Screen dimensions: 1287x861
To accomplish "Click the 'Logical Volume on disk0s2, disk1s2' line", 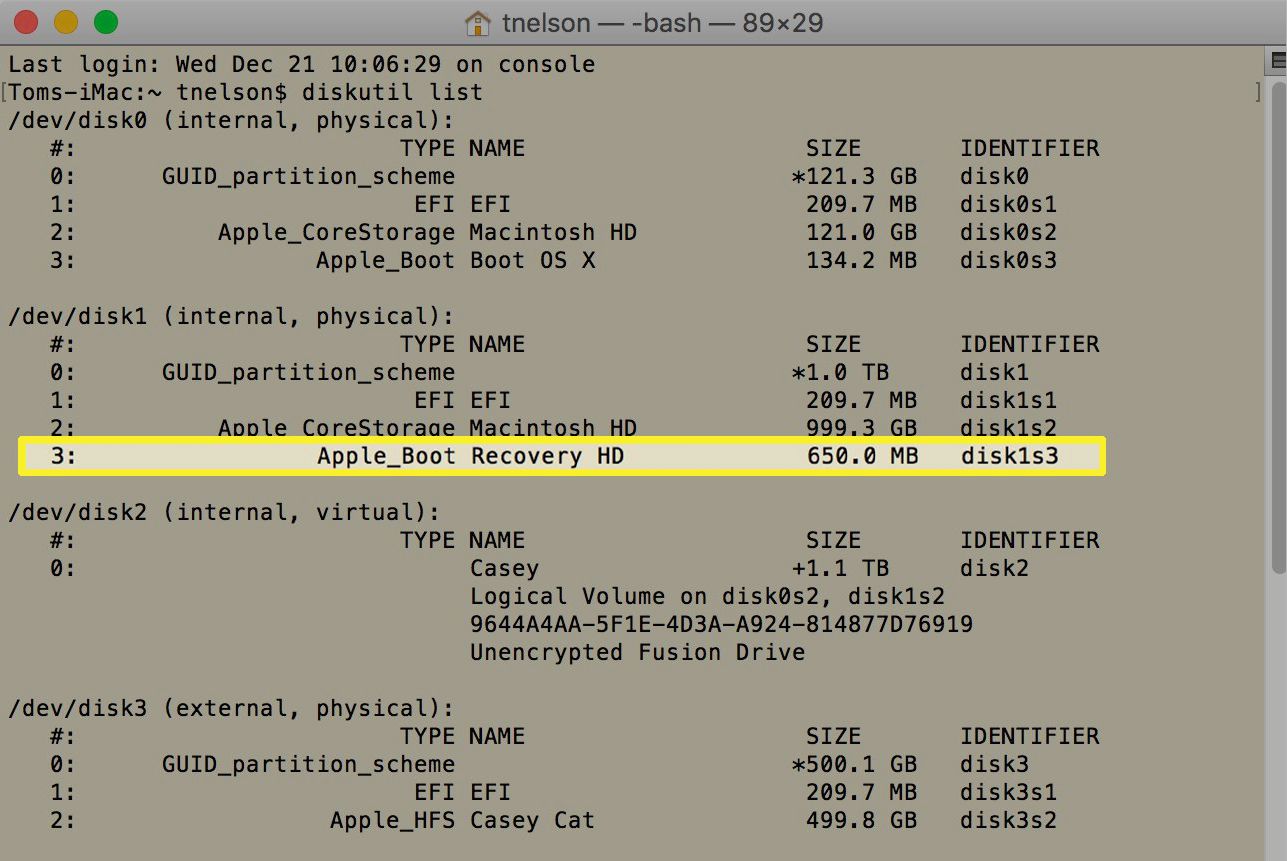I will coord(707,597).
